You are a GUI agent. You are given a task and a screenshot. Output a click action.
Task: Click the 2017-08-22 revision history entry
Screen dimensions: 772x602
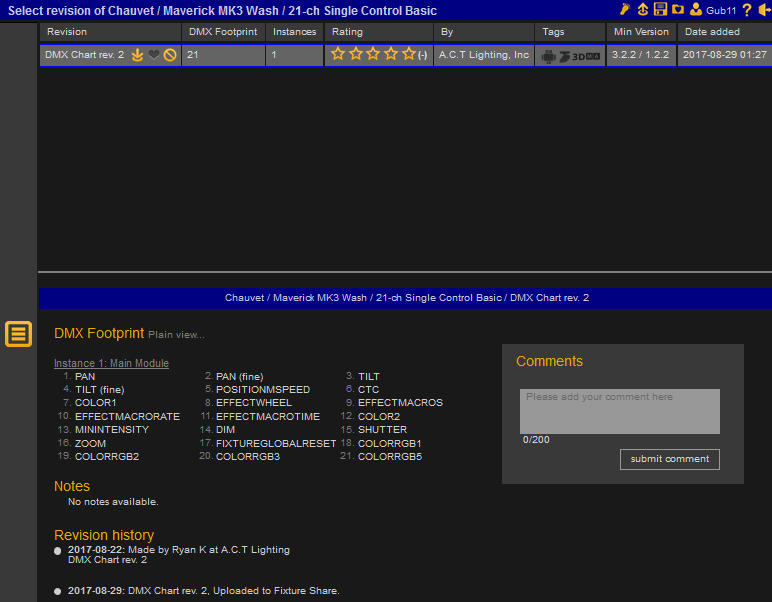[x=179, y=555]
